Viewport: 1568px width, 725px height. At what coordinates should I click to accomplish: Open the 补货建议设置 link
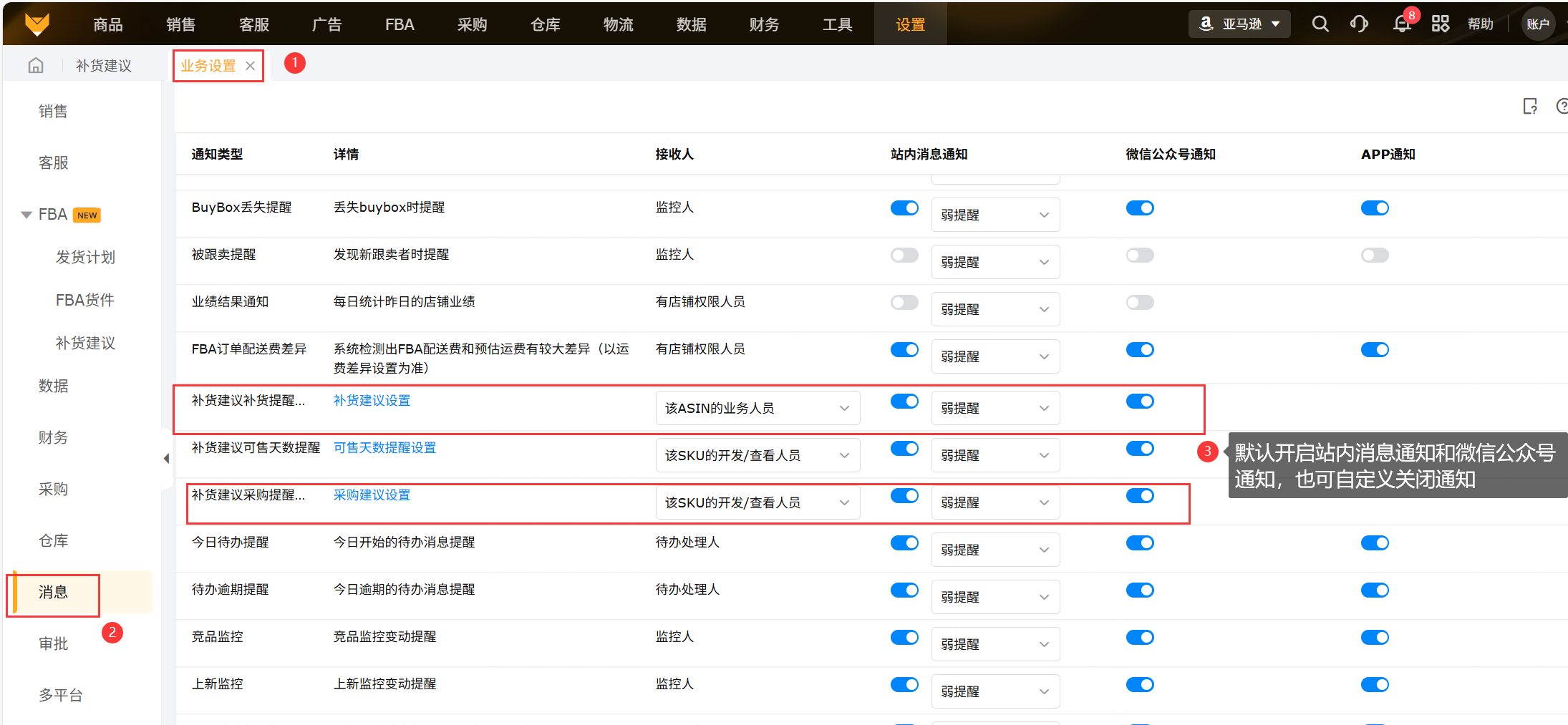[x=372, y=401]
